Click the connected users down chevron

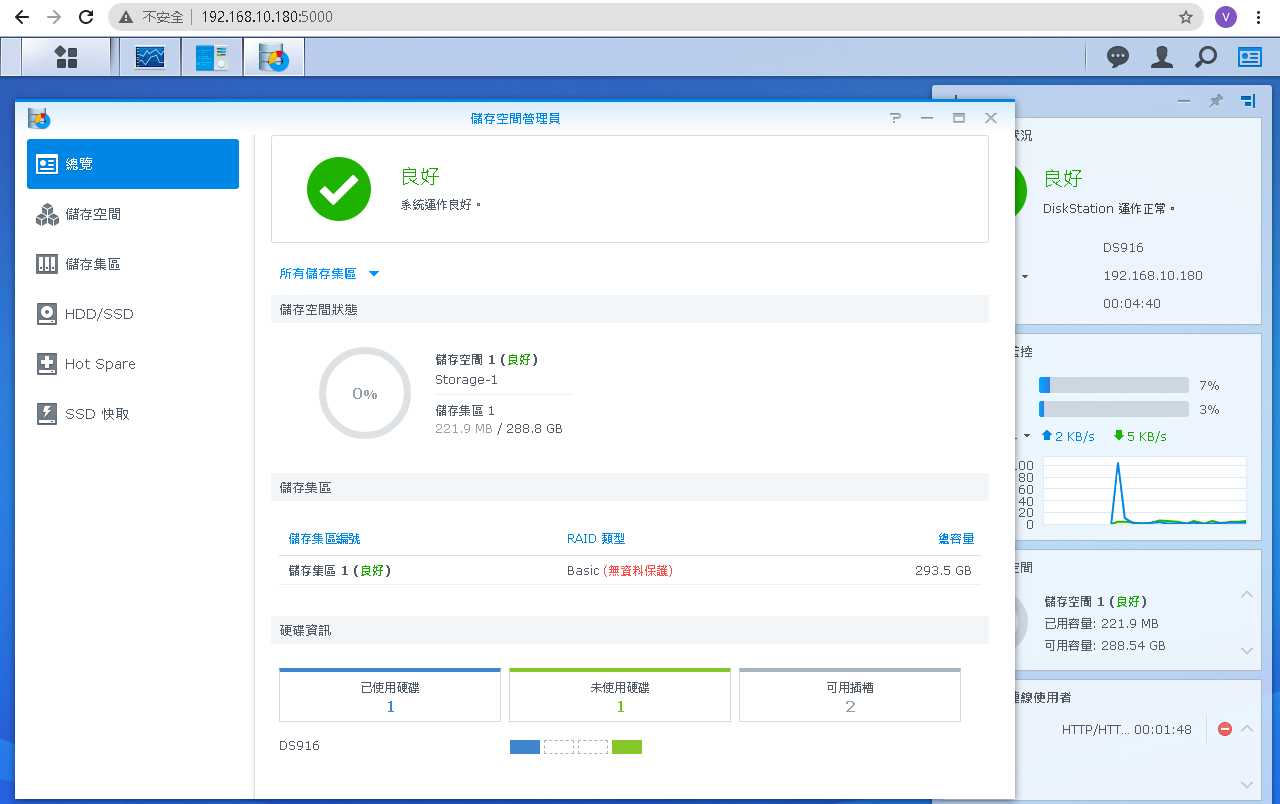pos(1247,785)
